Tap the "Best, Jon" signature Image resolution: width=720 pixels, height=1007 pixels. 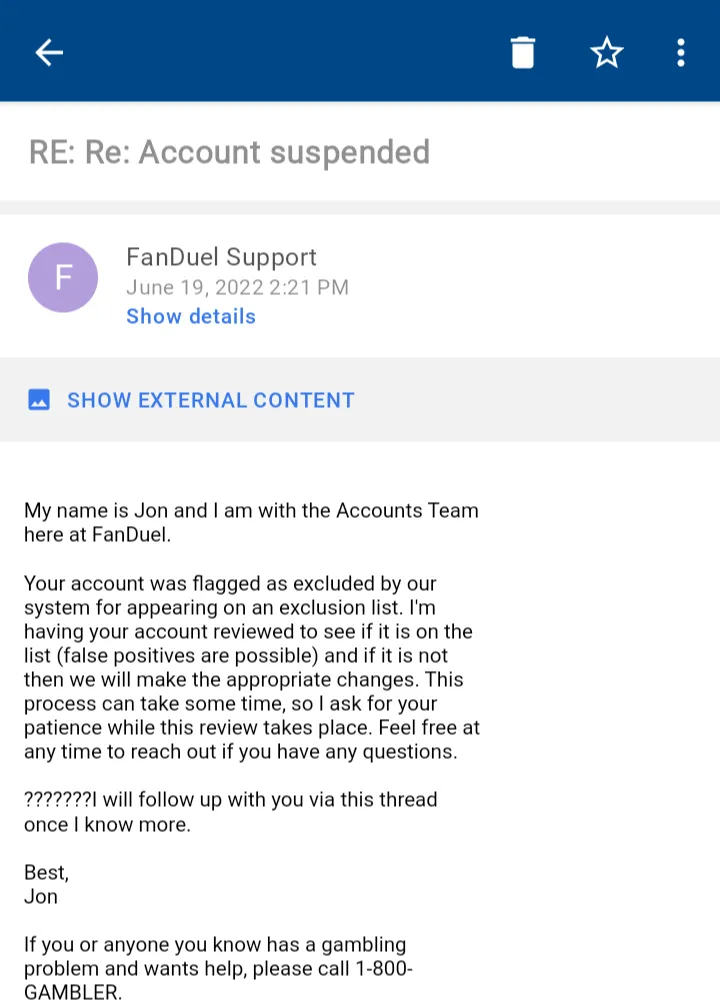46,884
